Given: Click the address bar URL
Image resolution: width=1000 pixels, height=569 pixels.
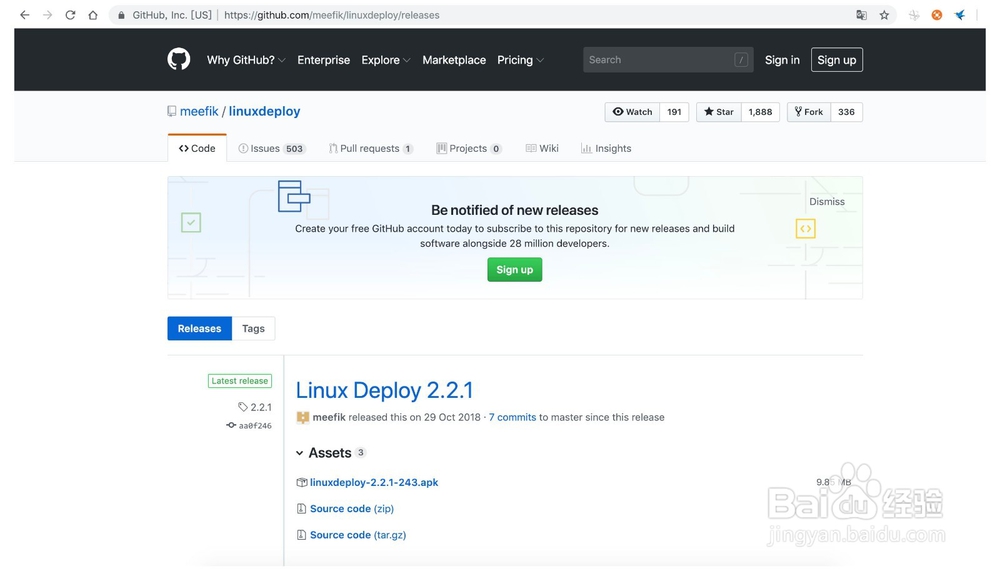Looking at the screenshot, I should (332, 15).
